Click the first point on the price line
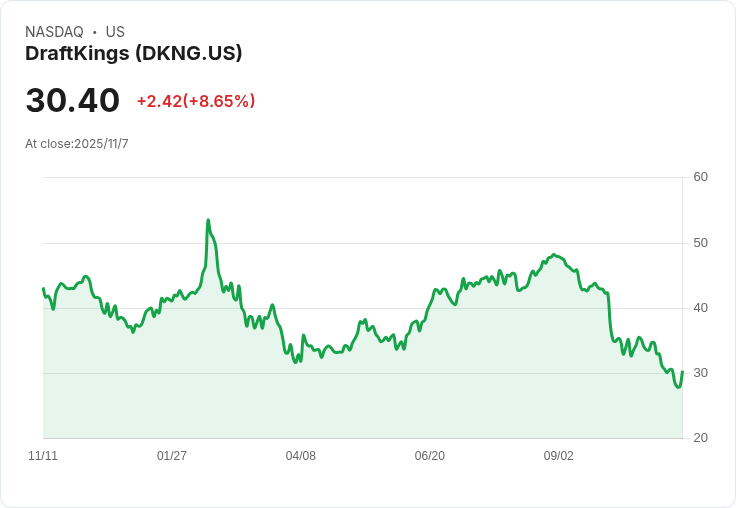Image resolution: width=736 pixels, height=508 pixels. click(x=43, y=288)
